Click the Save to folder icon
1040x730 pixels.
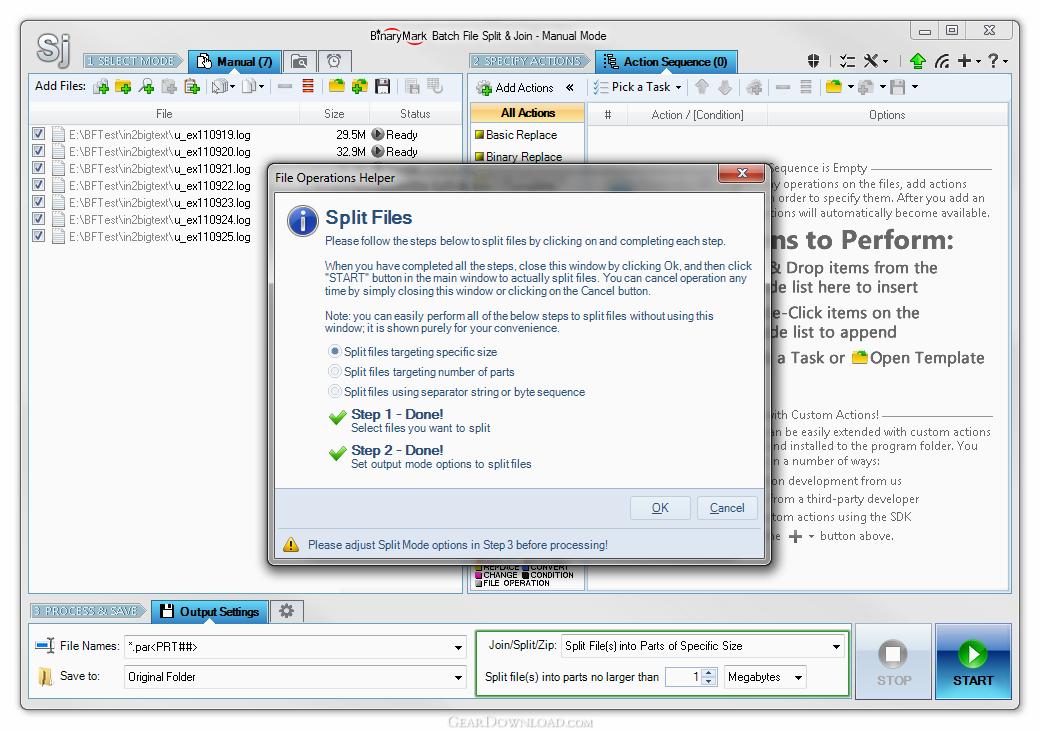tap(45, 676)
